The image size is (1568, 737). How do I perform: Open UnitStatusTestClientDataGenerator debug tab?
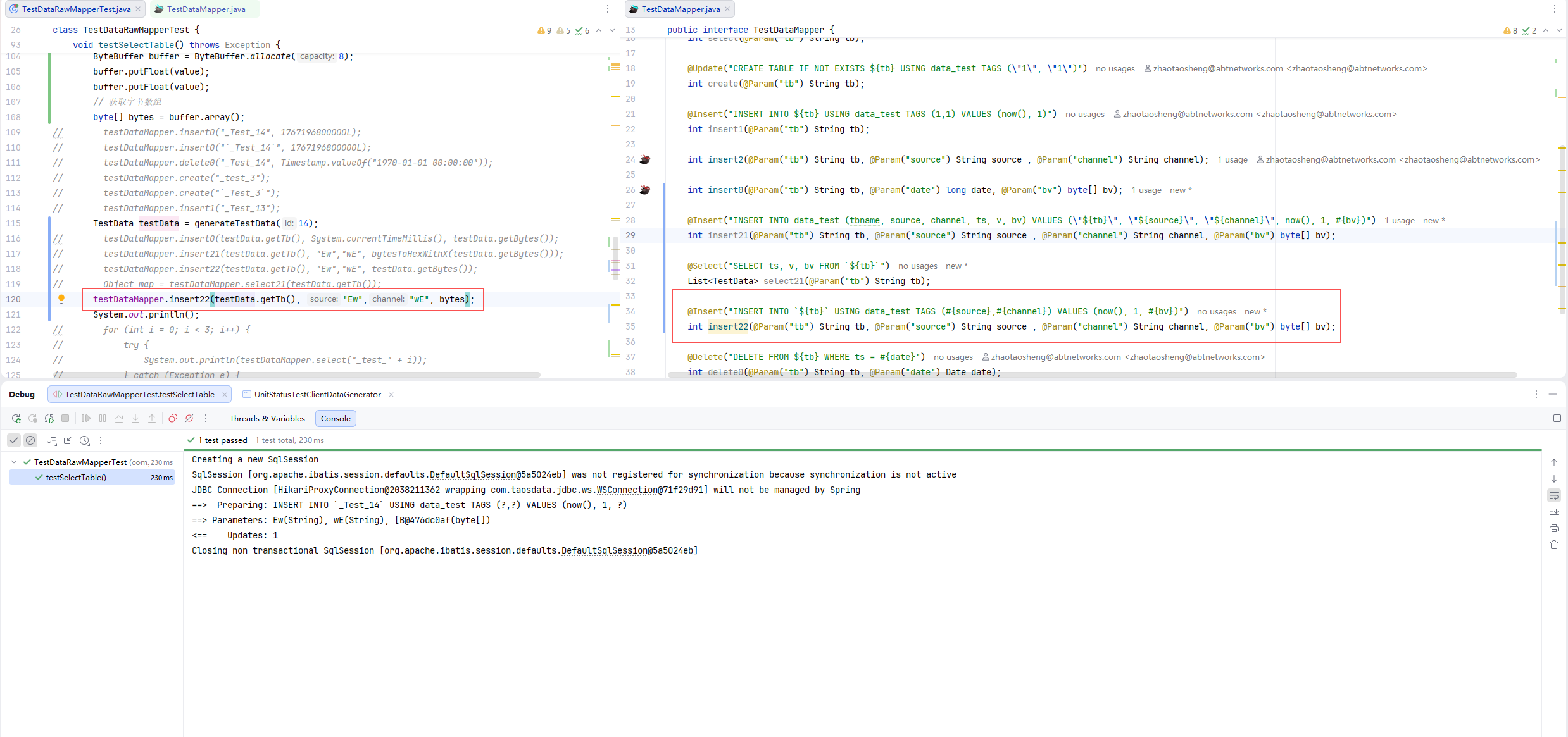pos(317,394)
